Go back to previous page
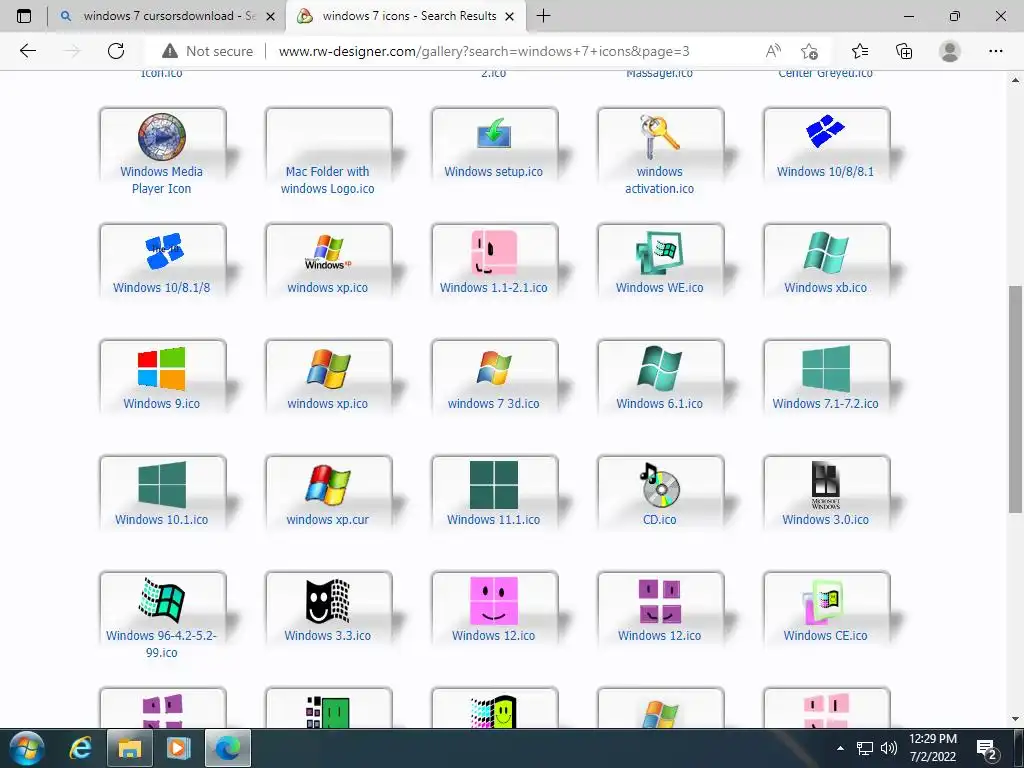The image size is (1024, 768). click(28, 51)
